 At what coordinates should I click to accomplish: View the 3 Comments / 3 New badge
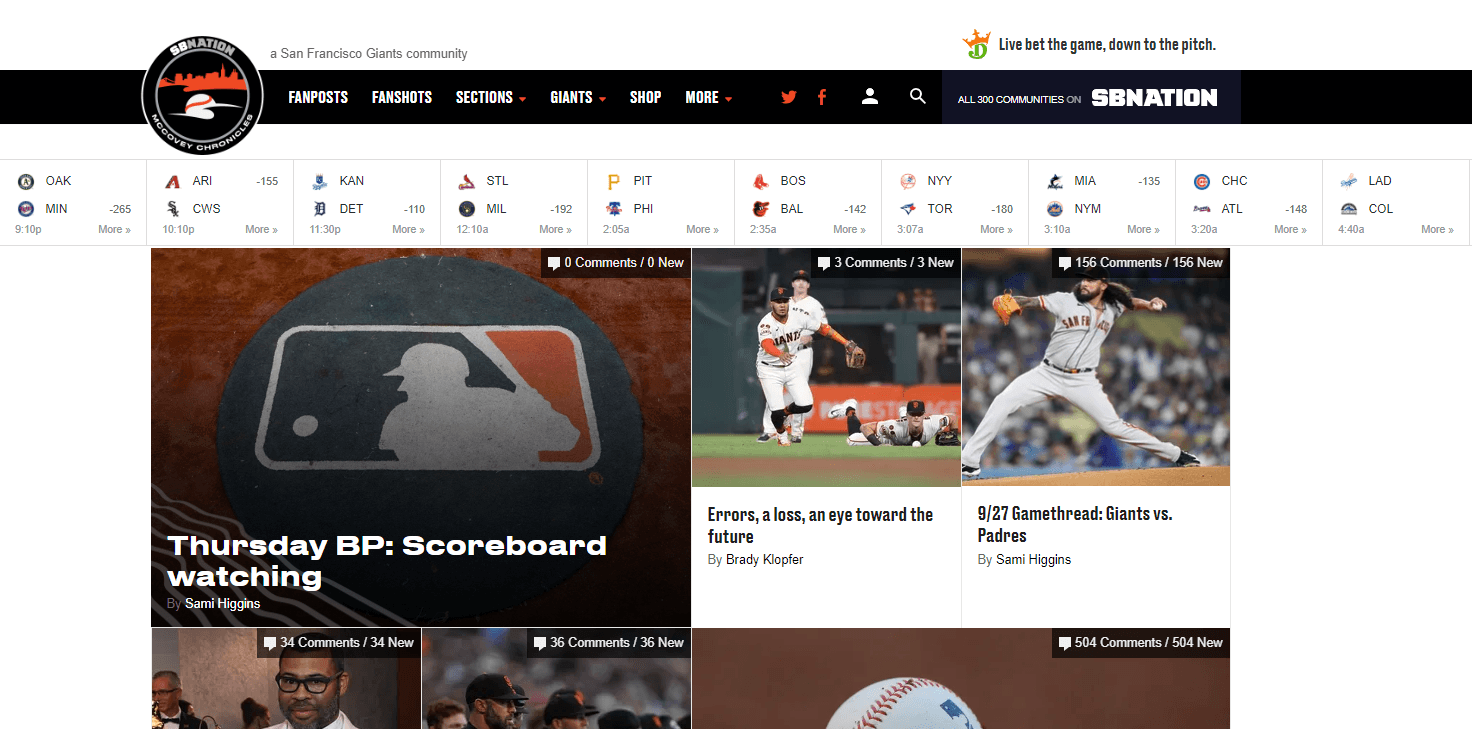click(886, 263)
